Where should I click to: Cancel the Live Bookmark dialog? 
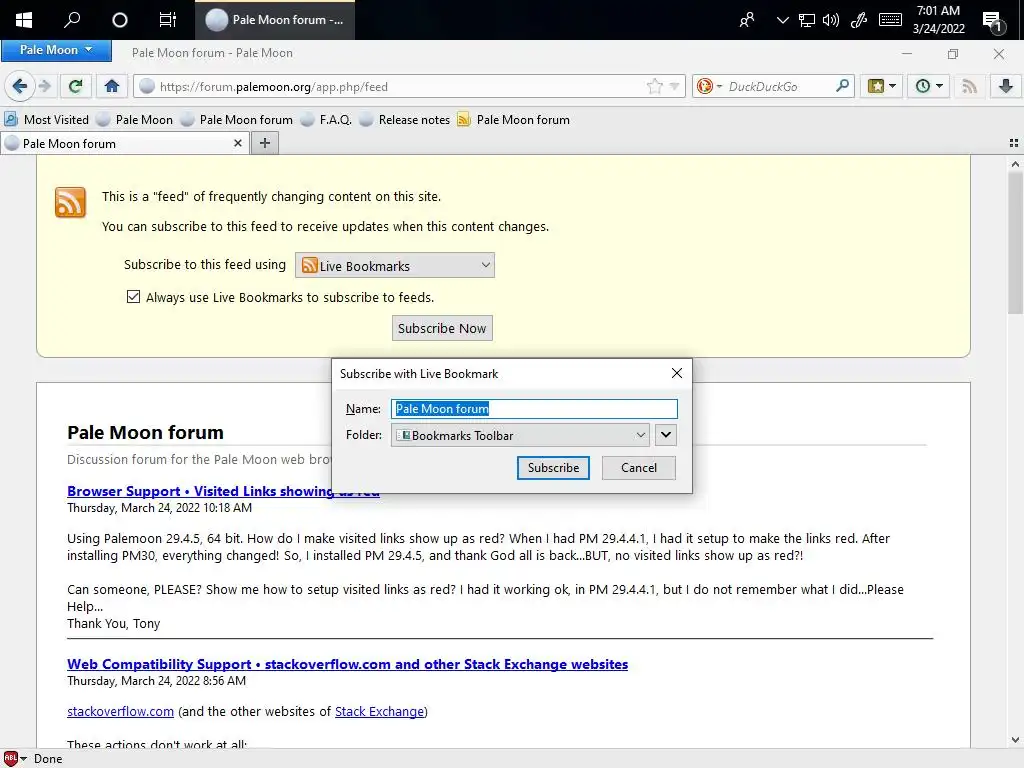point(639,468)
